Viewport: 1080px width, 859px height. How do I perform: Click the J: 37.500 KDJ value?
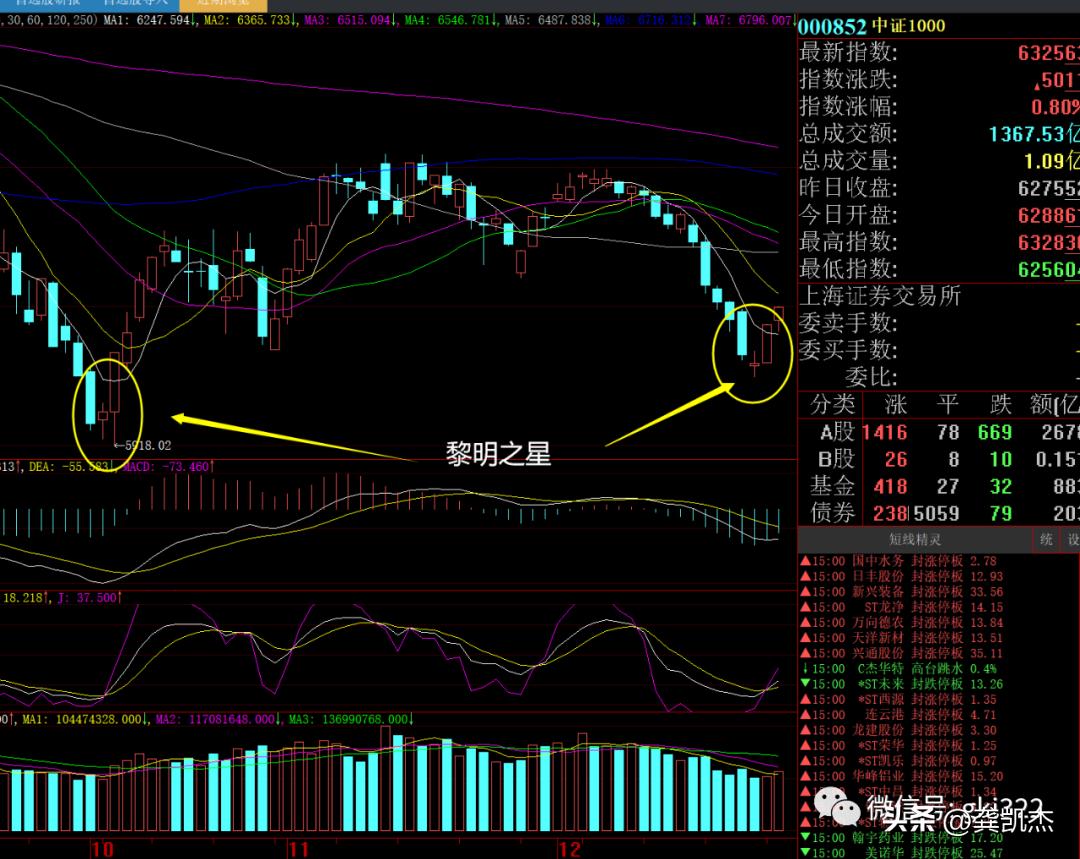point(89,597)
